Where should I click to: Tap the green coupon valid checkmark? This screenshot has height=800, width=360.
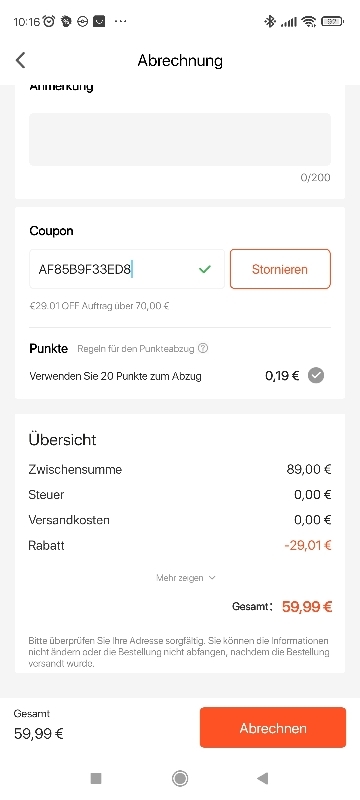(x=205, y=269)
